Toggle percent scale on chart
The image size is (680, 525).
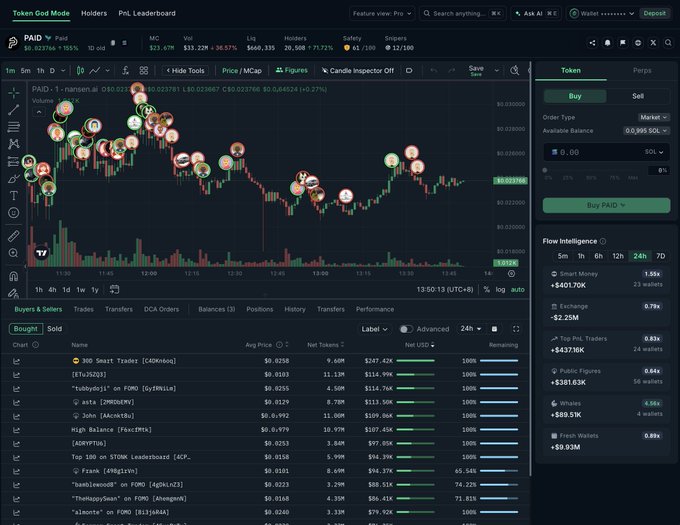487,289
